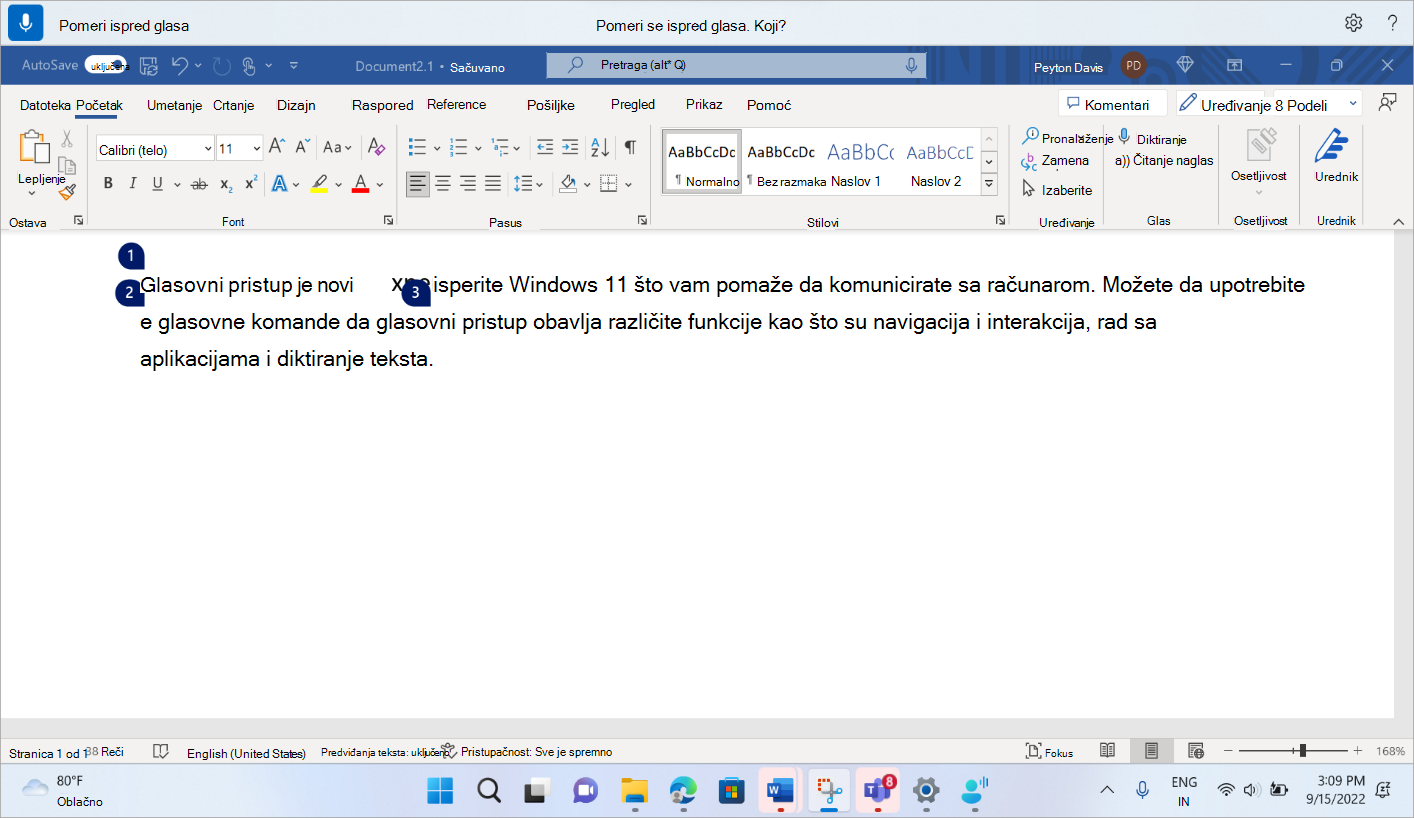Click the Zamena replace button

(x=1055, y=161)
